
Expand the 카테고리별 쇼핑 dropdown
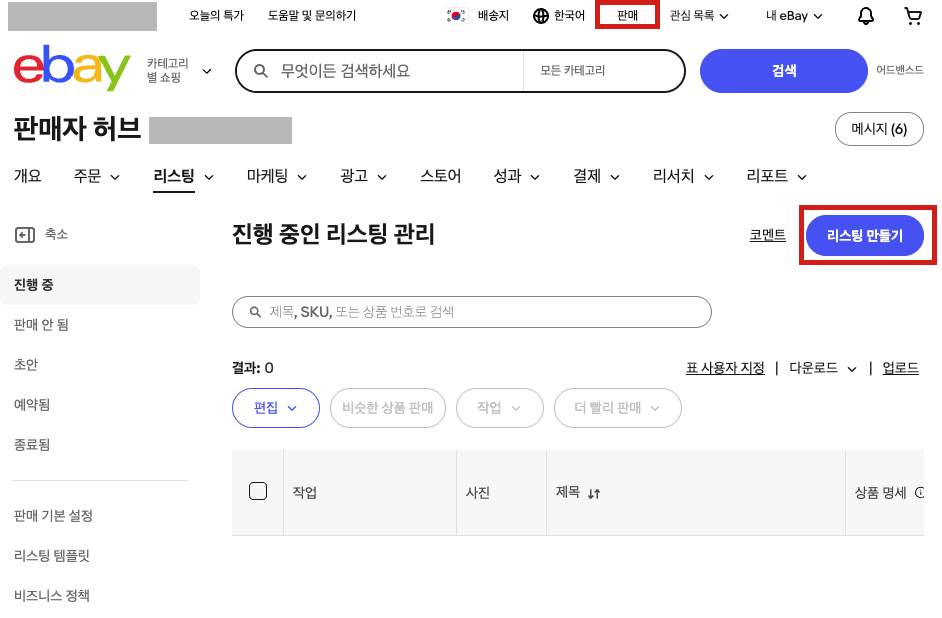(207, 71)
